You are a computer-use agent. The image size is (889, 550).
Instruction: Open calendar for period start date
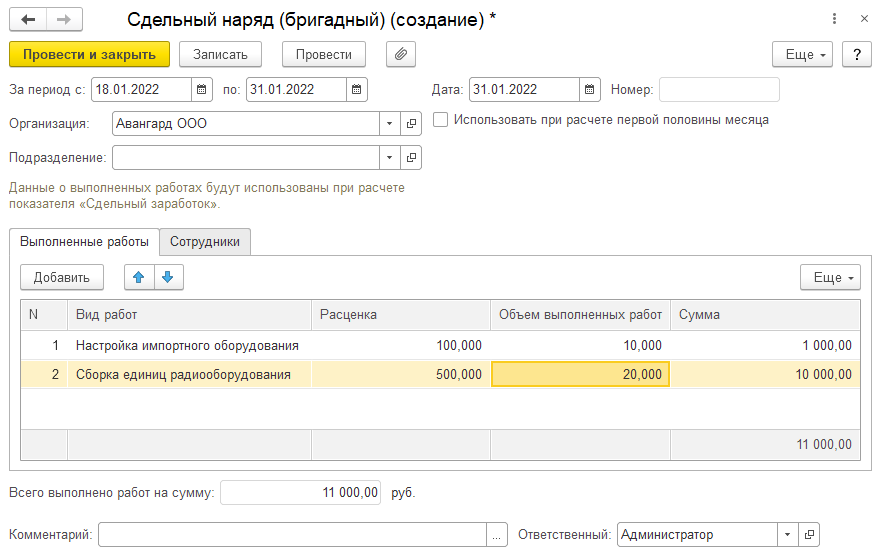[202, 89]
